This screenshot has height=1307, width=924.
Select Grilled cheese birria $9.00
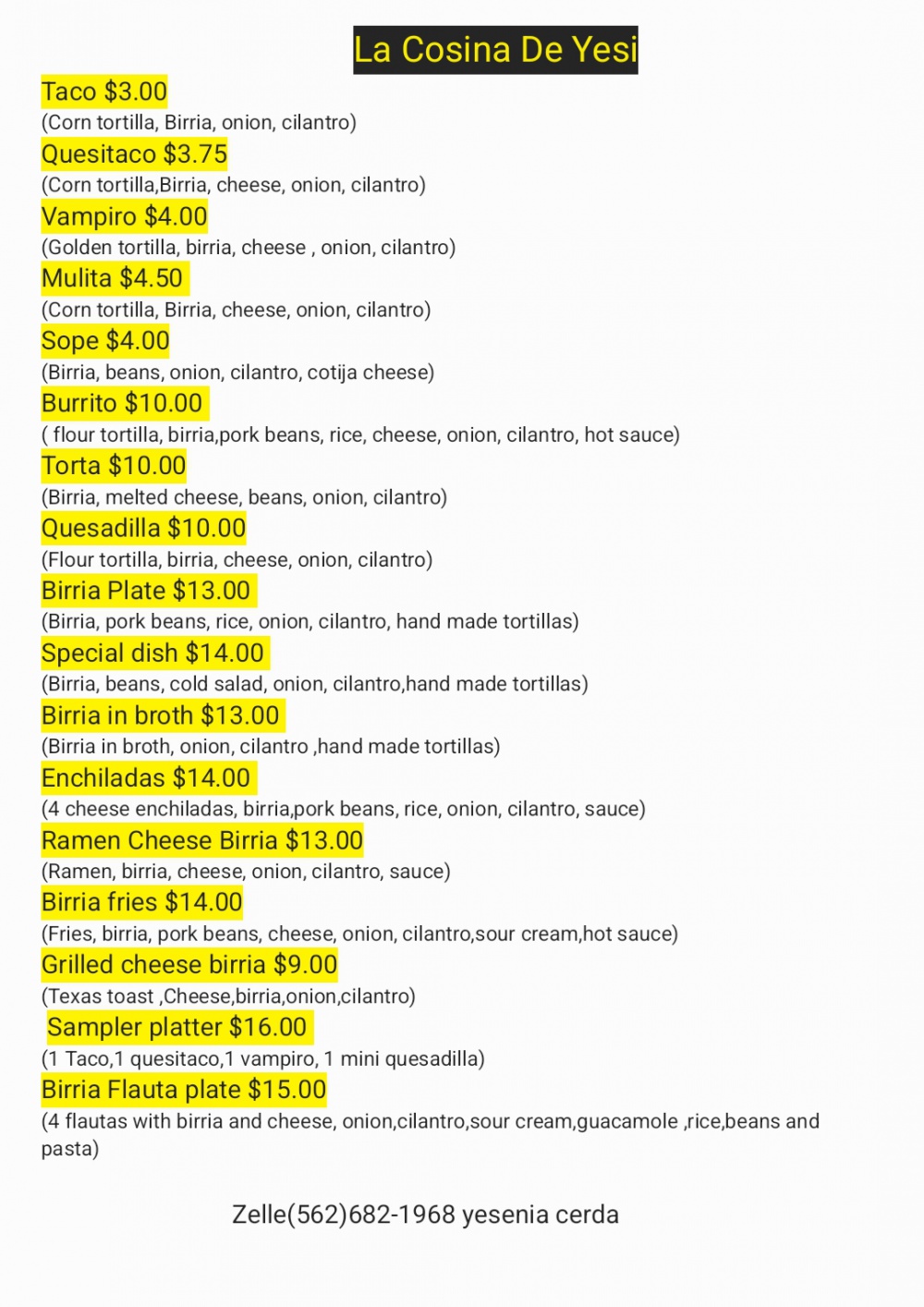click(x=189, y=965)
